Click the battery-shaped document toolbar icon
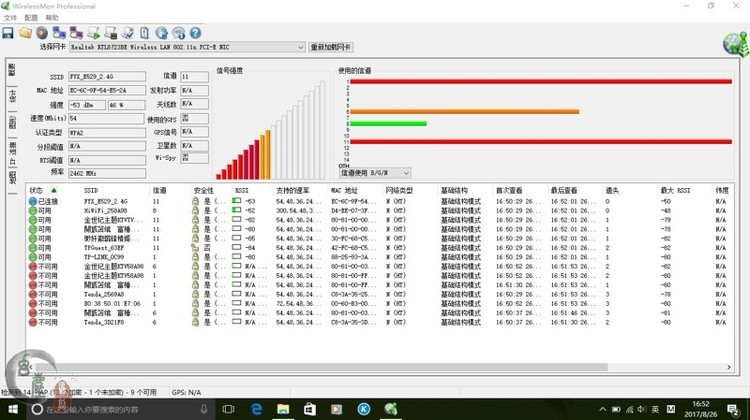Image resolution: width=750 pixels, height=420 pixels. (x=144, y=33)
